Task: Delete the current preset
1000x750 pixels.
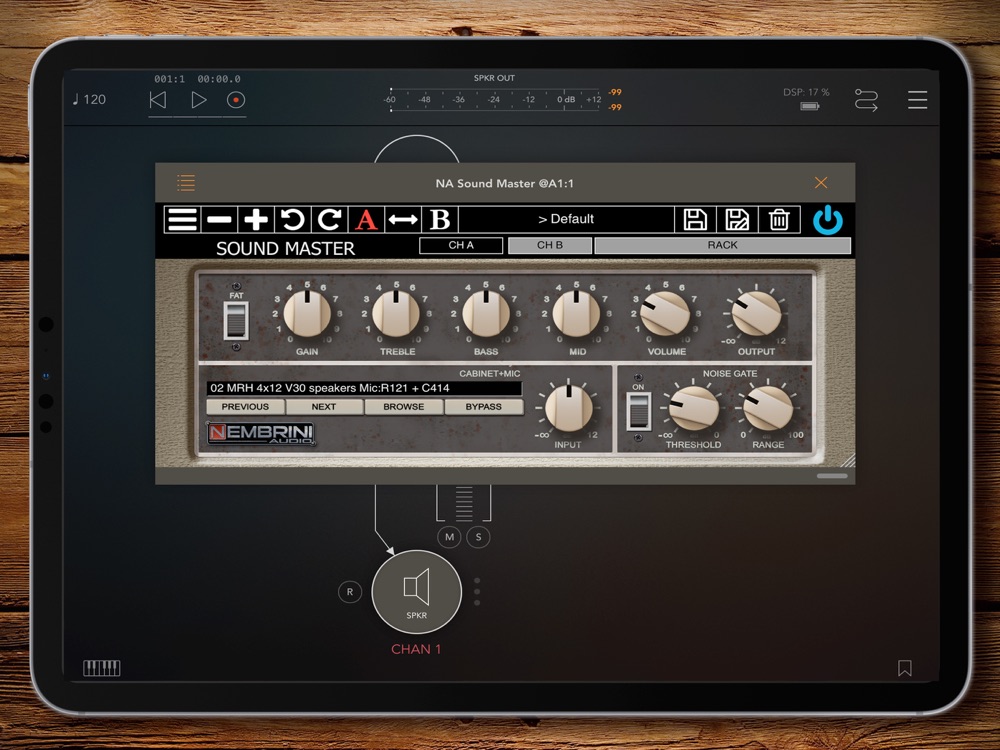Action: pyautogui.click(x=779, y=219)
